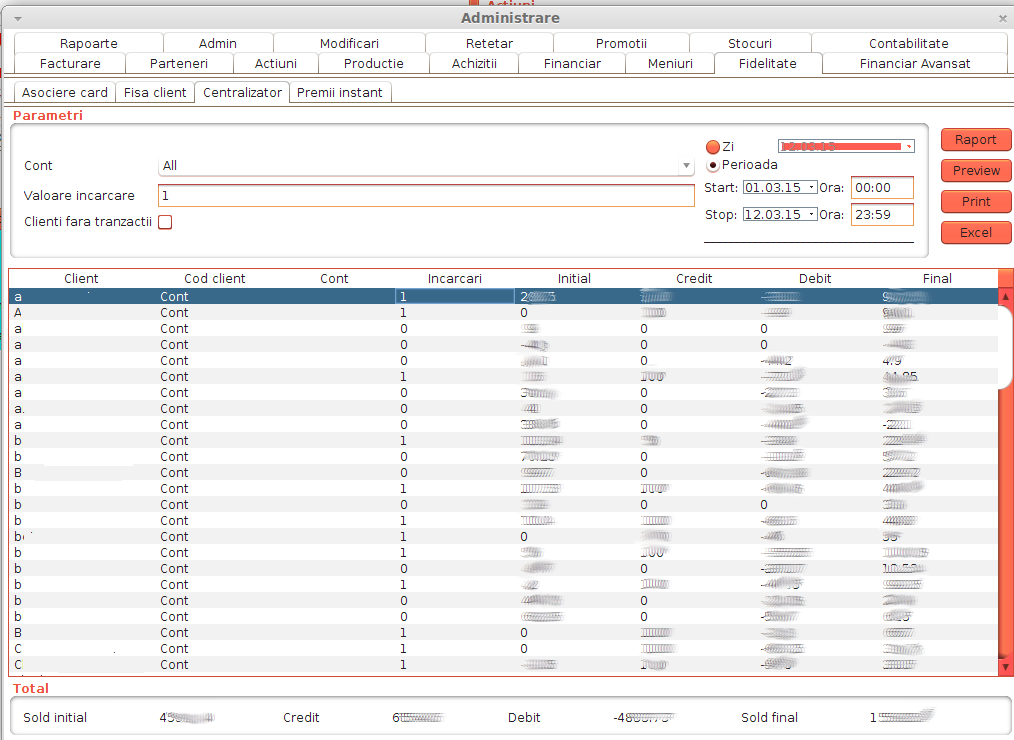Open the Productie tab
The width and height of the screenshot is (1014, 740).
pyautogui.click(x=374, y=63)
